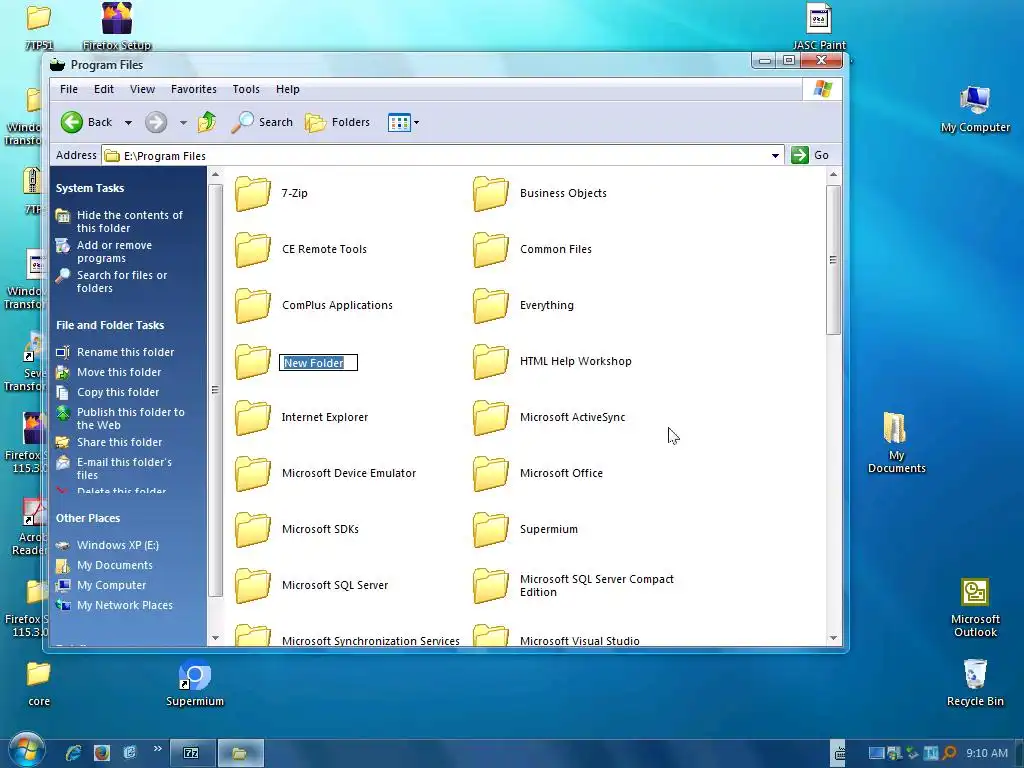Collapse the System Tasks section header

89,188
